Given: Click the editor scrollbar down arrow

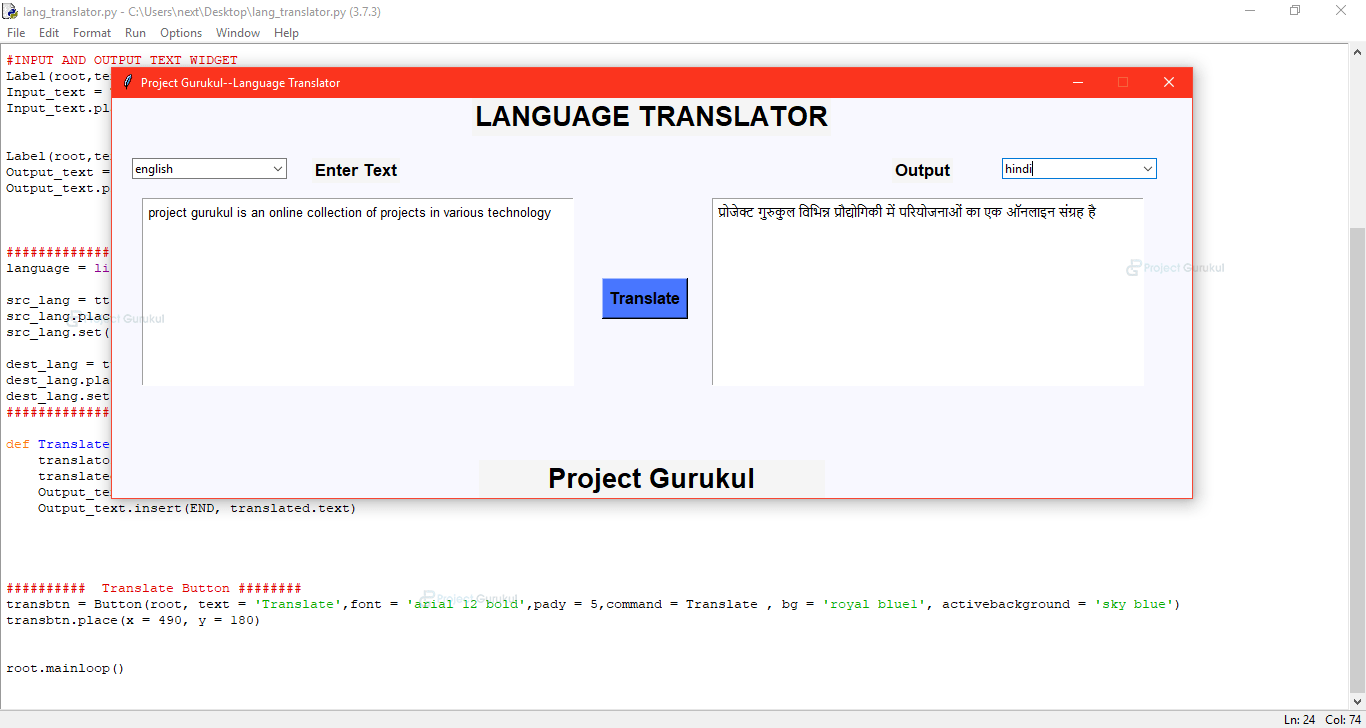Looking at the screenshot, I should [x=1359, y=701].
